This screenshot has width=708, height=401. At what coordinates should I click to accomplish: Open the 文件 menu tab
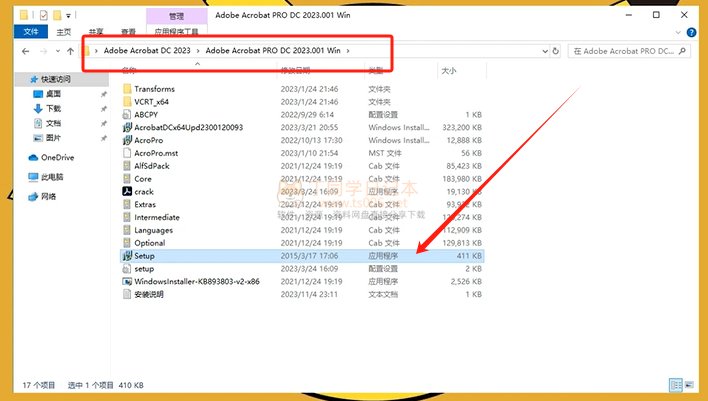pos(31,32)
